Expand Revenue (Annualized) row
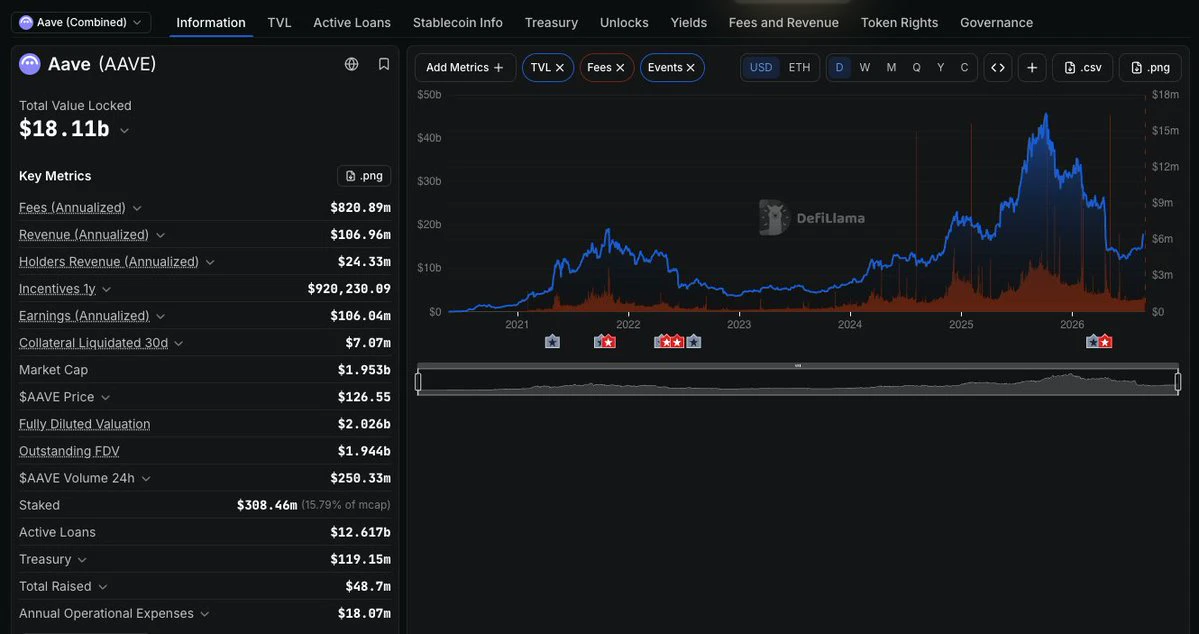The height and width of the screenshot is (634, 1199). (160, 235)
